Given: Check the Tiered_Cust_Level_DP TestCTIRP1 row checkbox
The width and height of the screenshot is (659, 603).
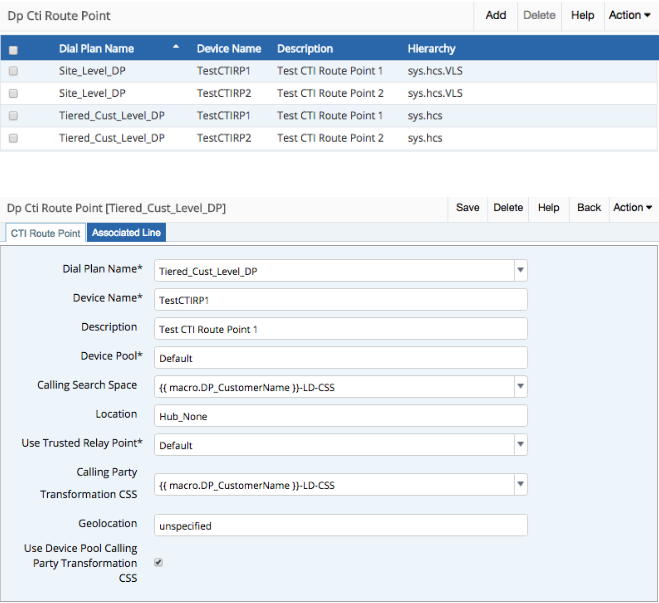Looking at the screenshot, I should pos(13,116).
